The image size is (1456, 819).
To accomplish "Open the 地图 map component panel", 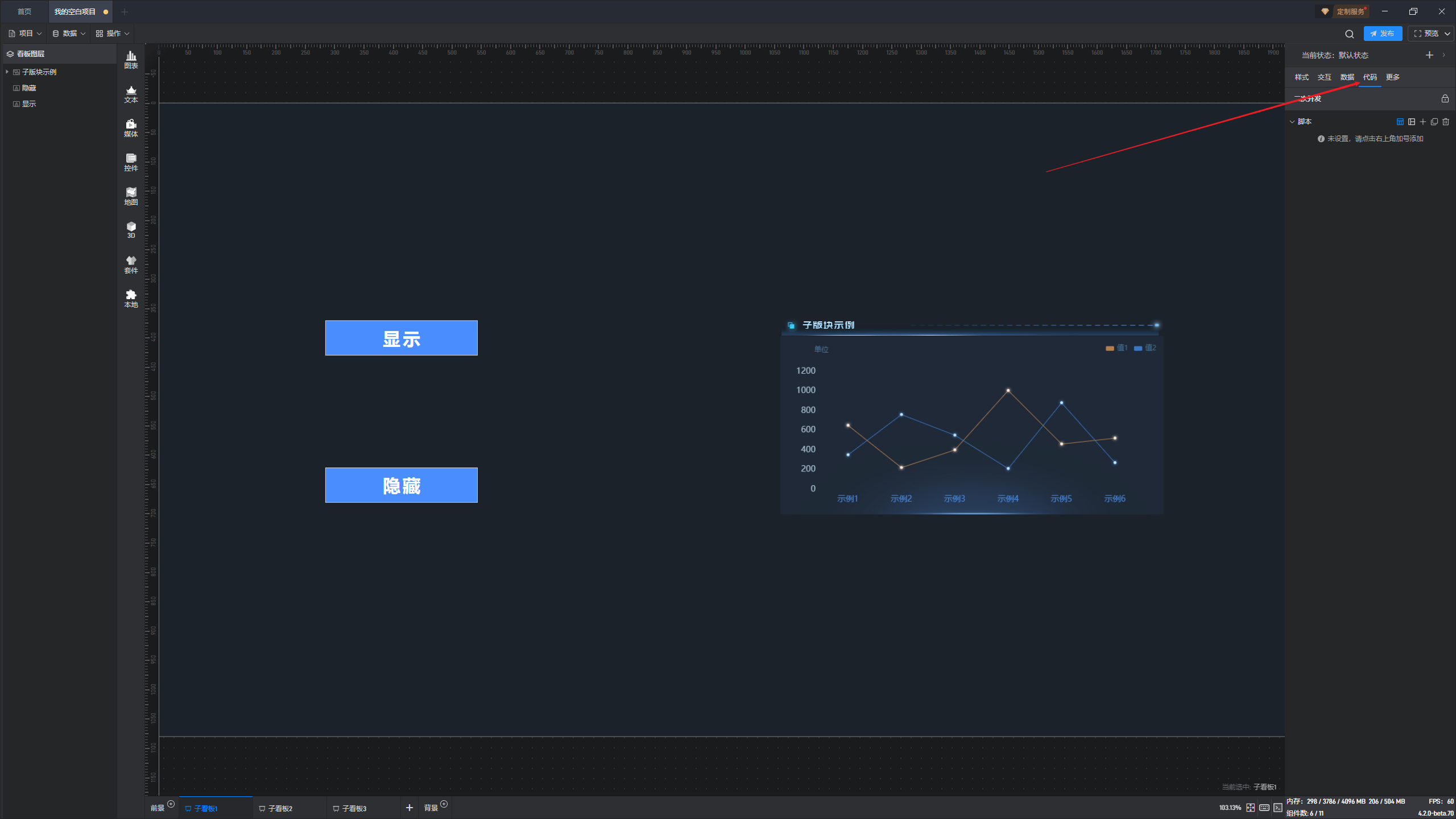I will click(131, 196).
